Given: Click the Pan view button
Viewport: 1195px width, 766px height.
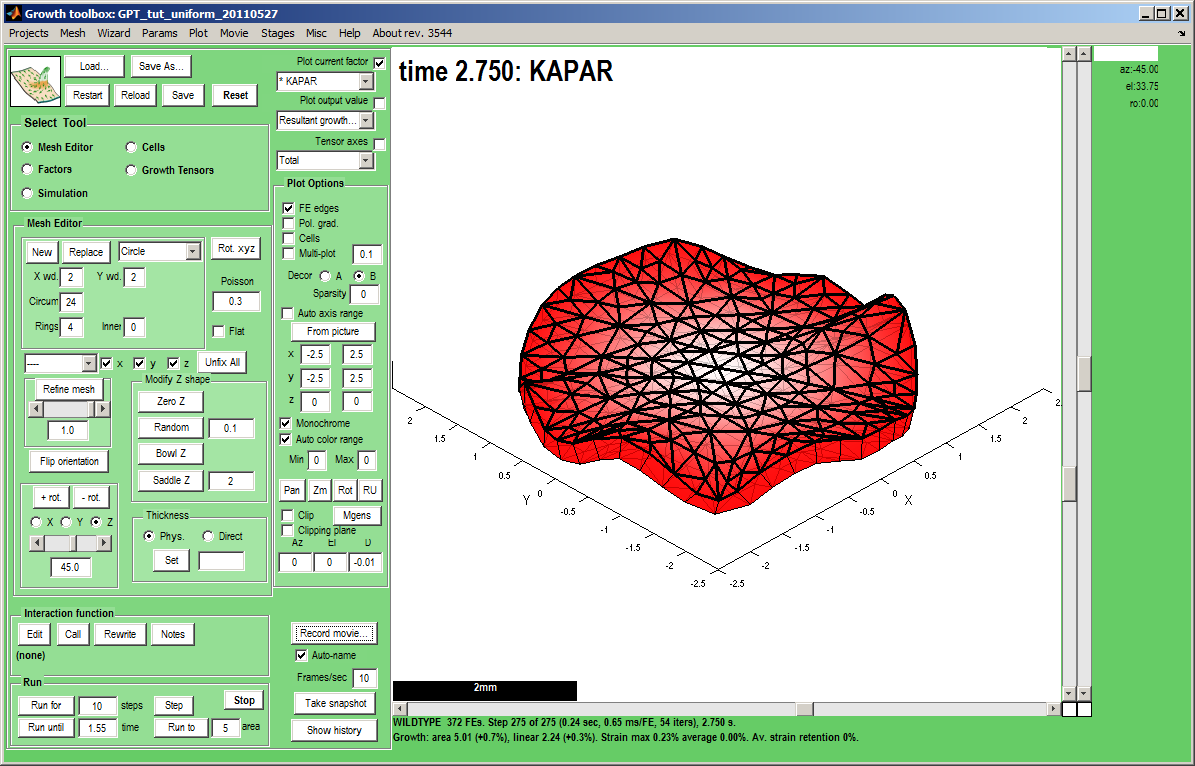Looking at the screenshot, I should click(291, 490).
